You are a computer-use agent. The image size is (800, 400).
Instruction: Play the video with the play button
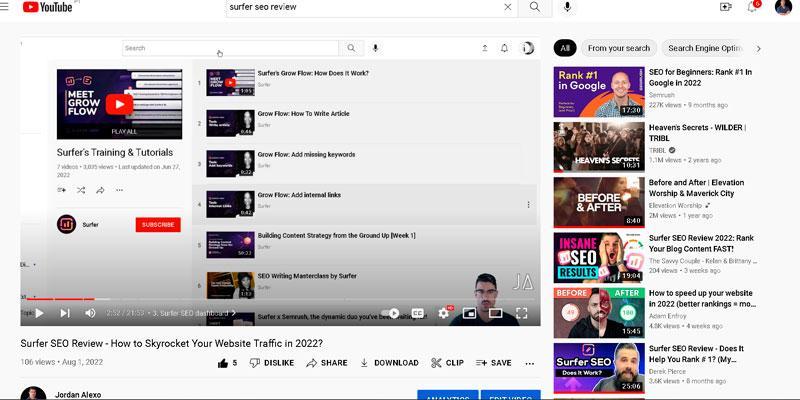[x=39, y=313]
